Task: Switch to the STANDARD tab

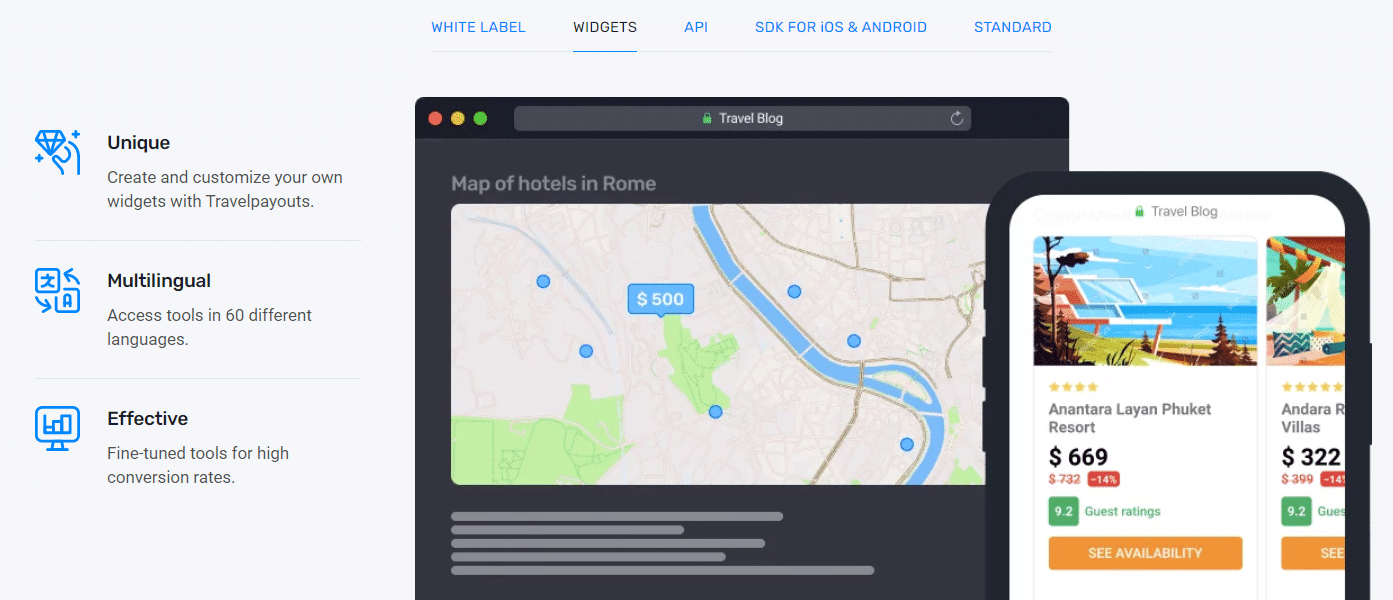Action: point(1012,27)
